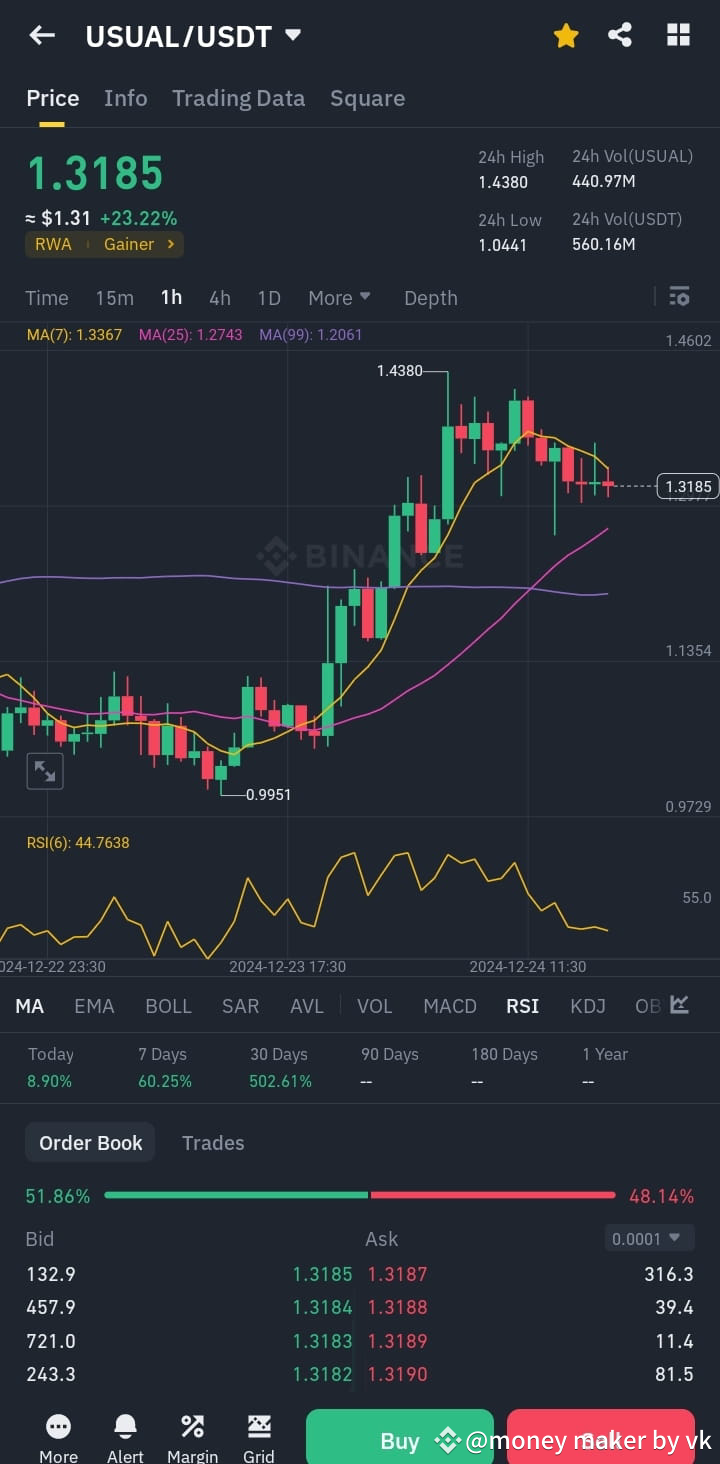
Task: Select the 15m chart interval
Action: pos(114,298)
